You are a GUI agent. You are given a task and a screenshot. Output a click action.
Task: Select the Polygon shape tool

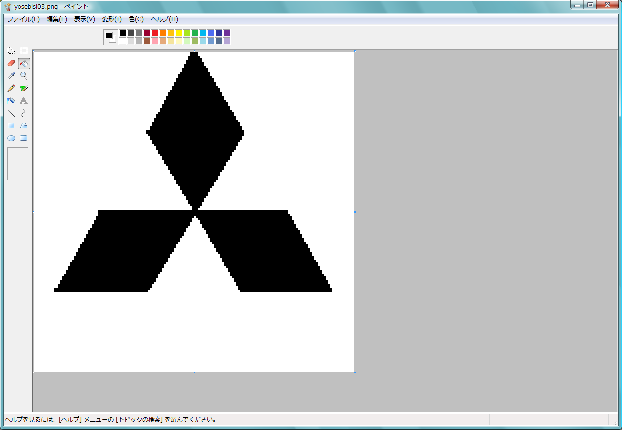point(24,125)
